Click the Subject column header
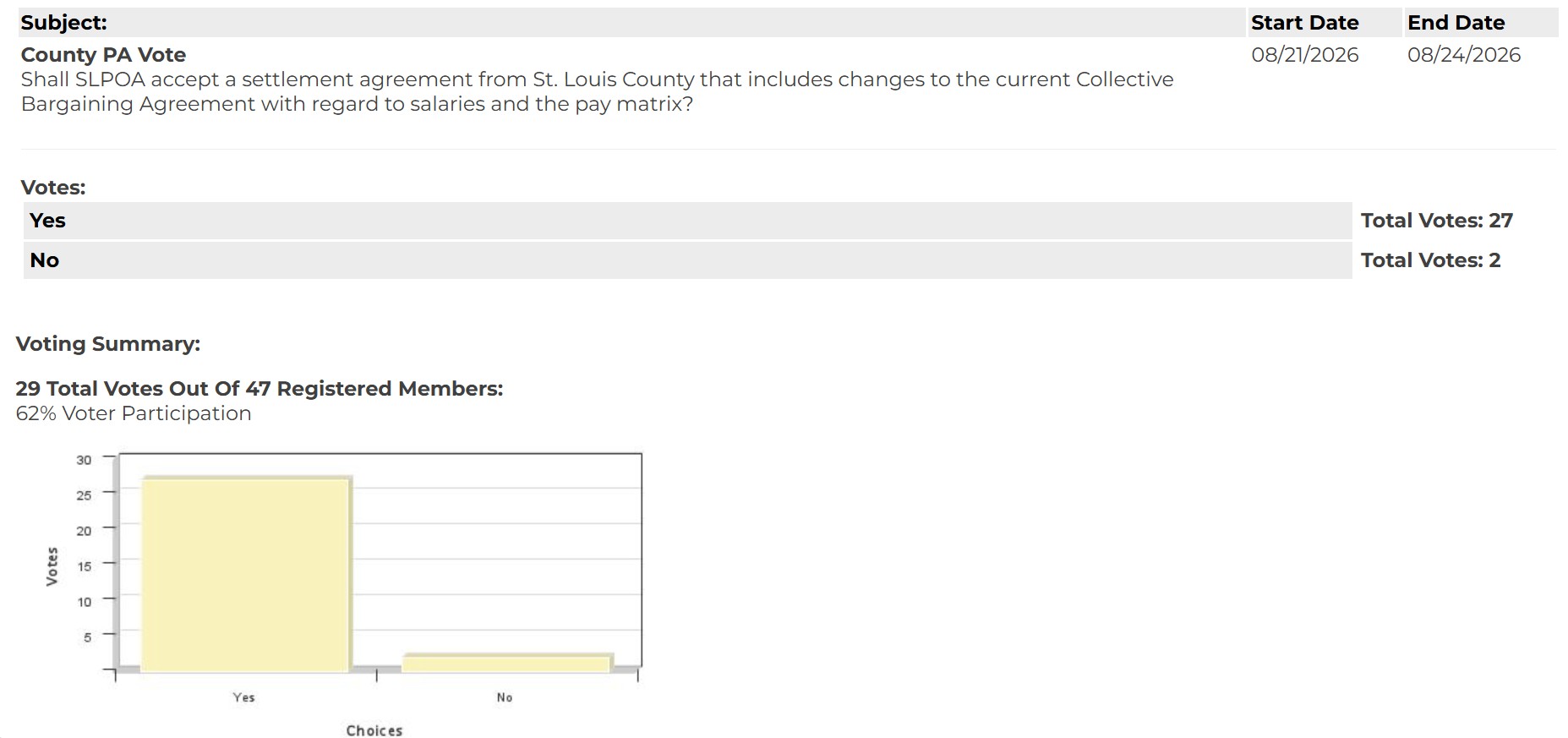 pos(64,23)
